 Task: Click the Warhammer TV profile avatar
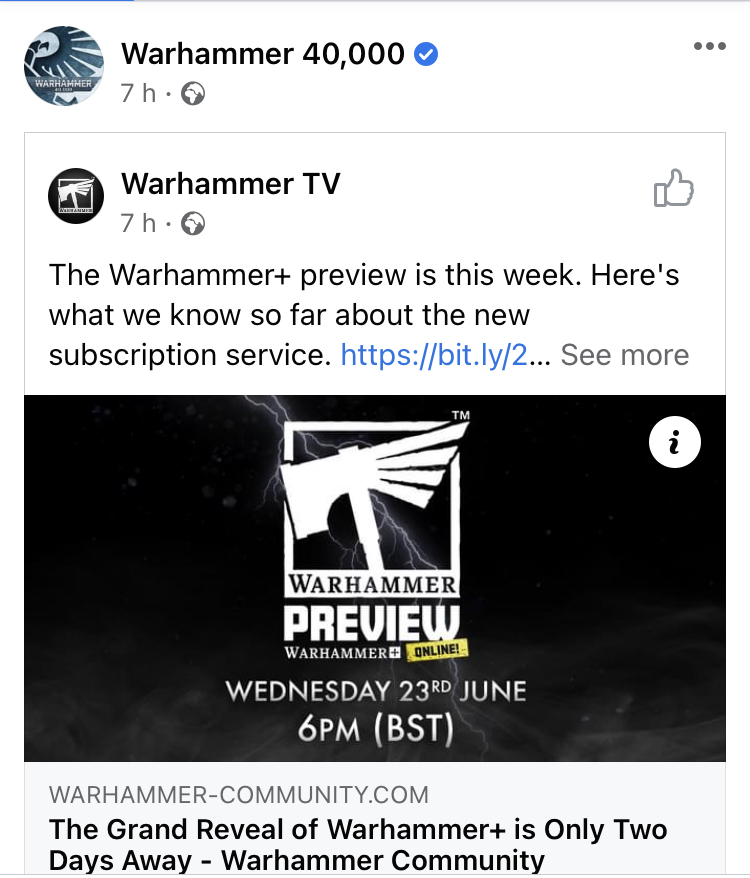pos(76,196)
